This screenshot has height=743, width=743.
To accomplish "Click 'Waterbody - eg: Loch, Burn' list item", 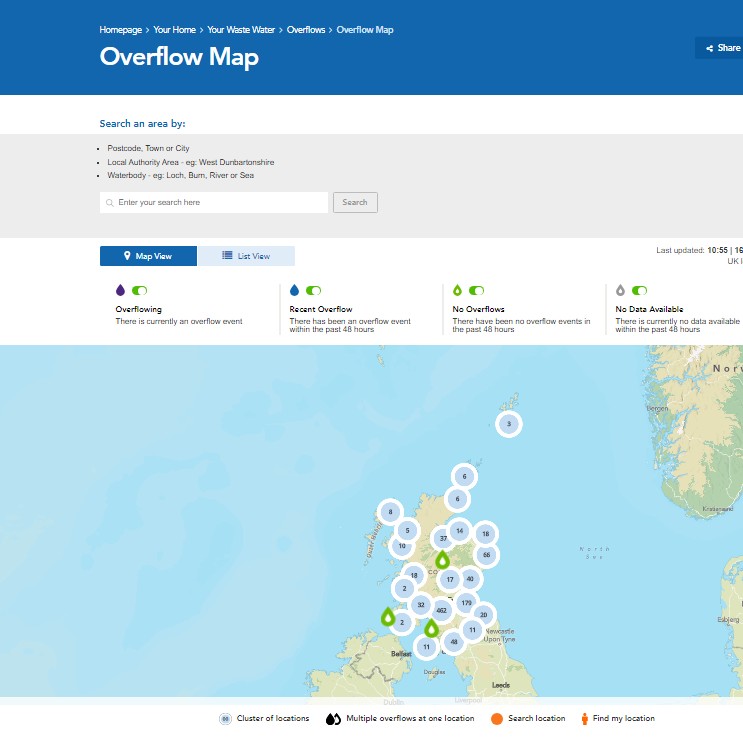I will coord(181,175).
